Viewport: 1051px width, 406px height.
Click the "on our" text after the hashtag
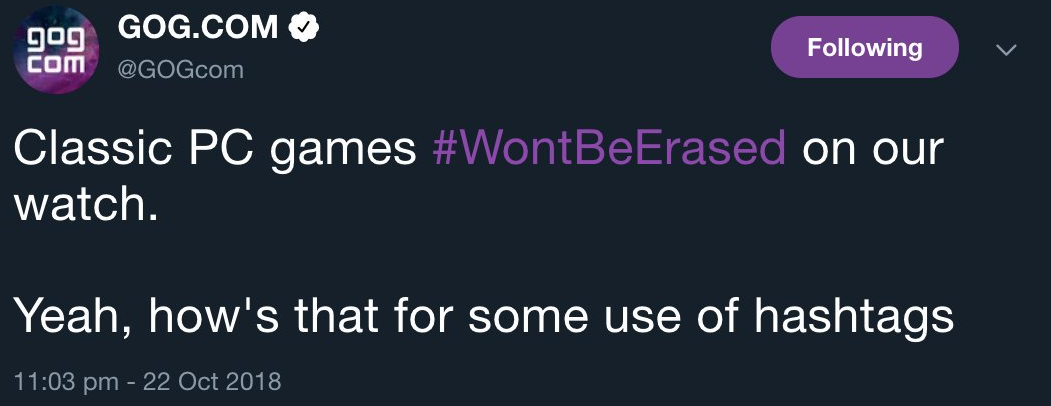tap(873, 149)
